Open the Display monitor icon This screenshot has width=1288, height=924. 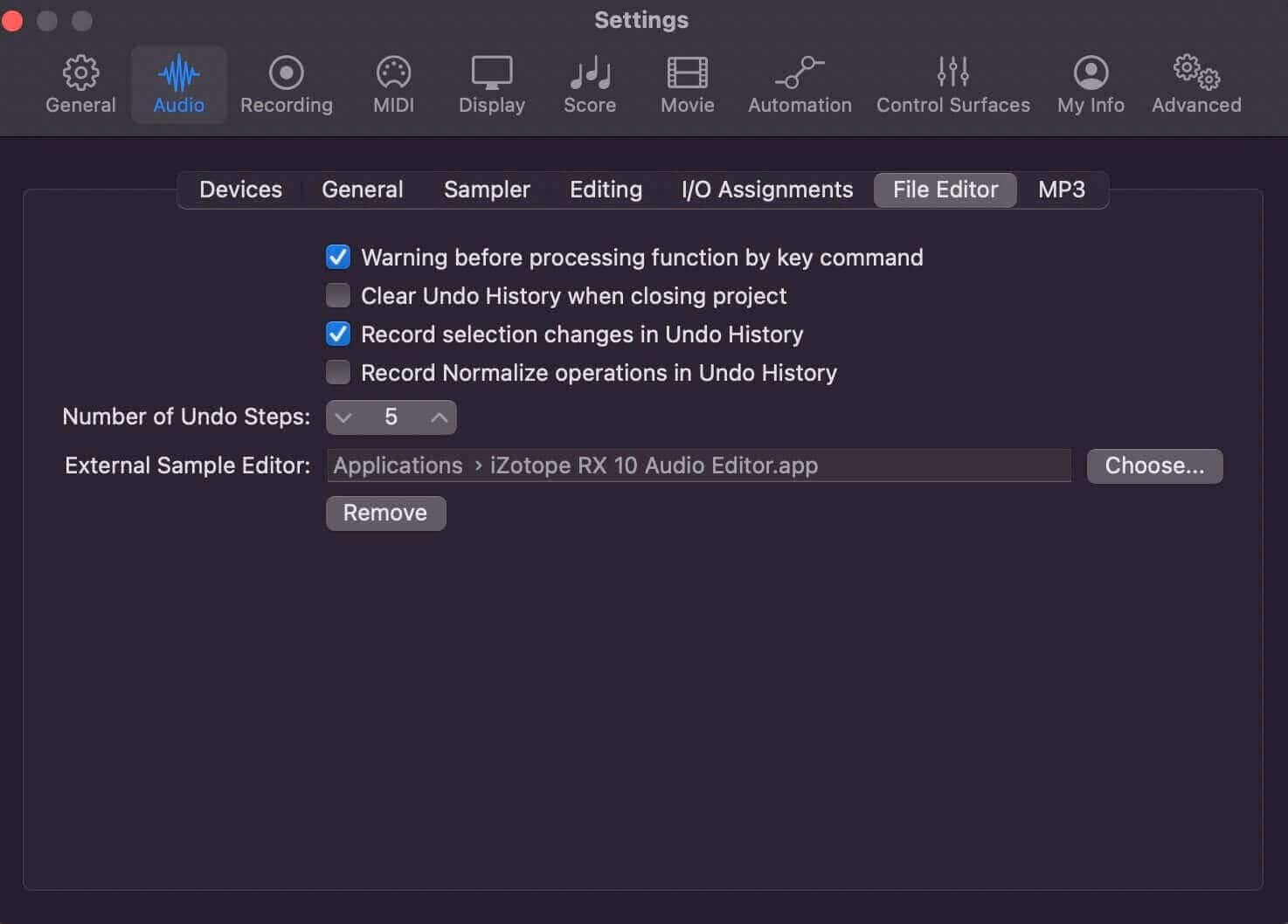[492, 73]
